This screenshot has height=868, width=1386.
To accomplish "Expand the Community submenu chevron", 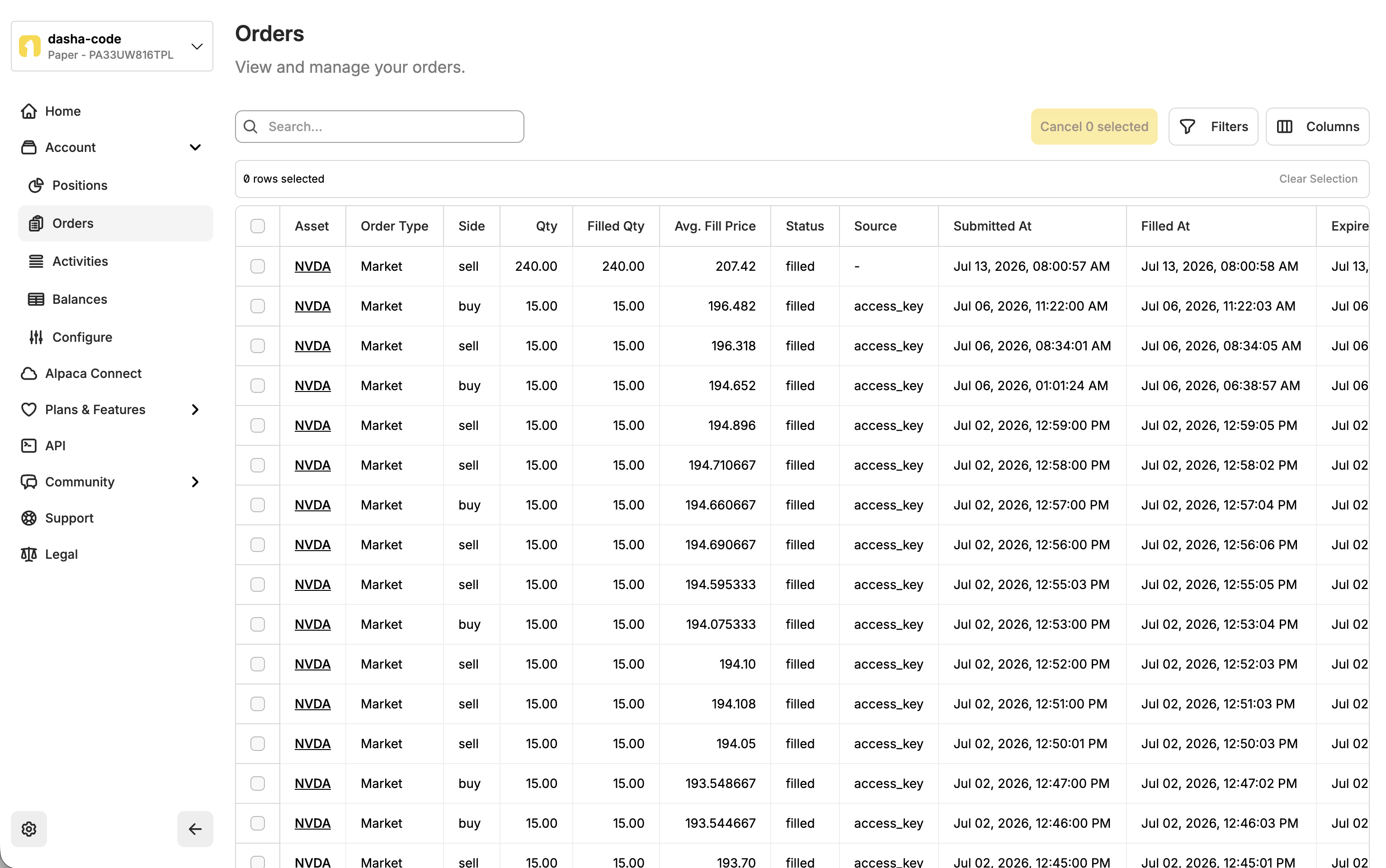I will pos(195,481).
